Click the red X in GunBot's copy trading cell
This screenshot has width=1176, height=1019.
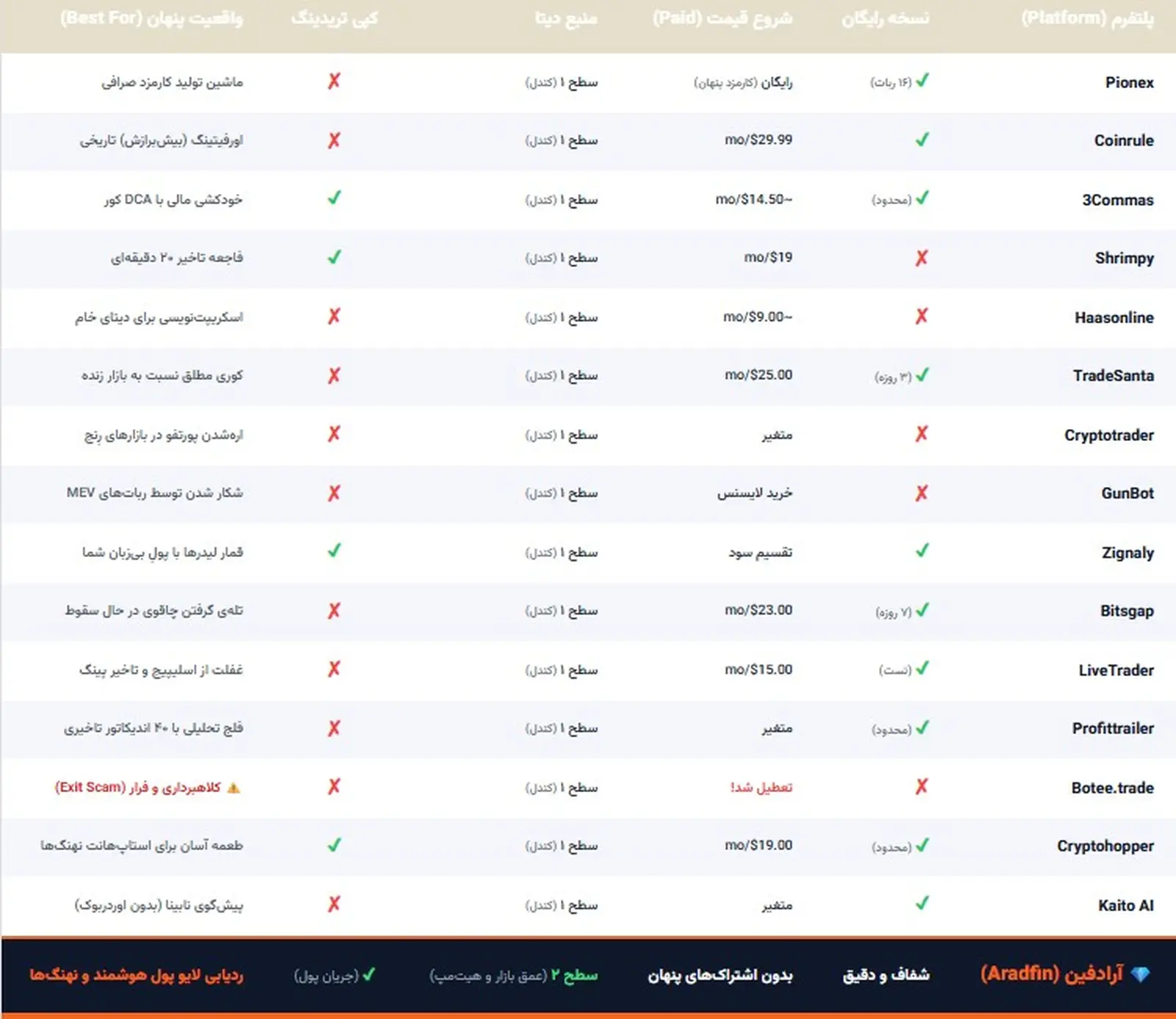pyautogui.click(x=334, y=493)
